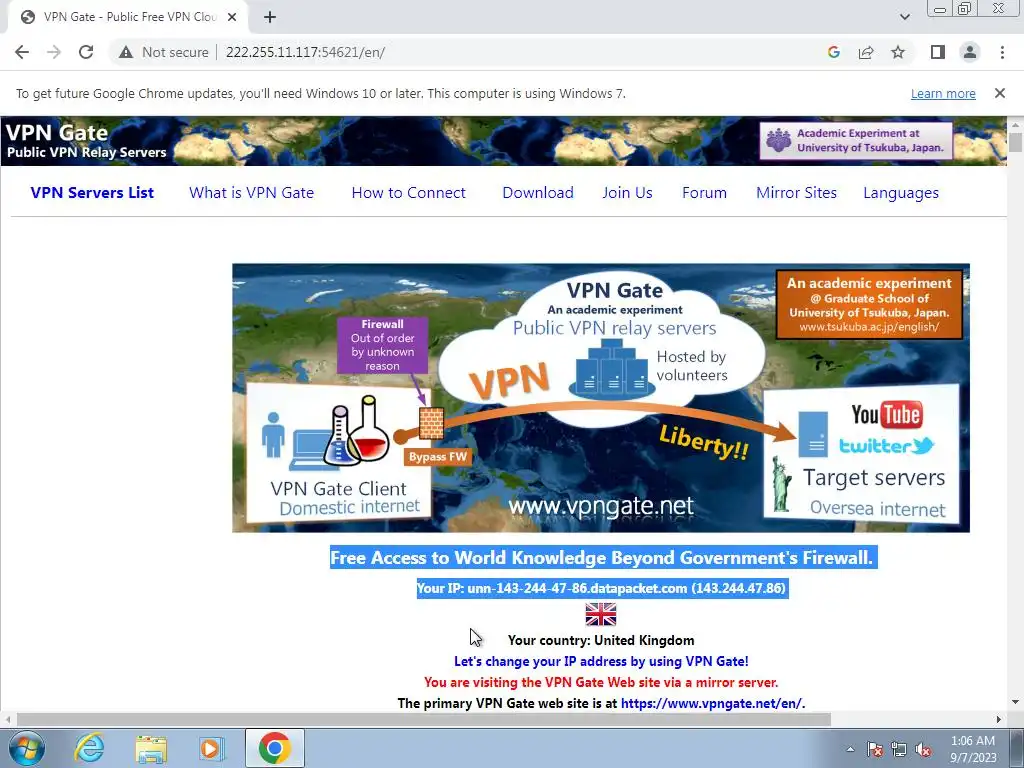
Task: Select the VPN Gate browser tab
Action: pyautogui.click(x=128, y=17)
